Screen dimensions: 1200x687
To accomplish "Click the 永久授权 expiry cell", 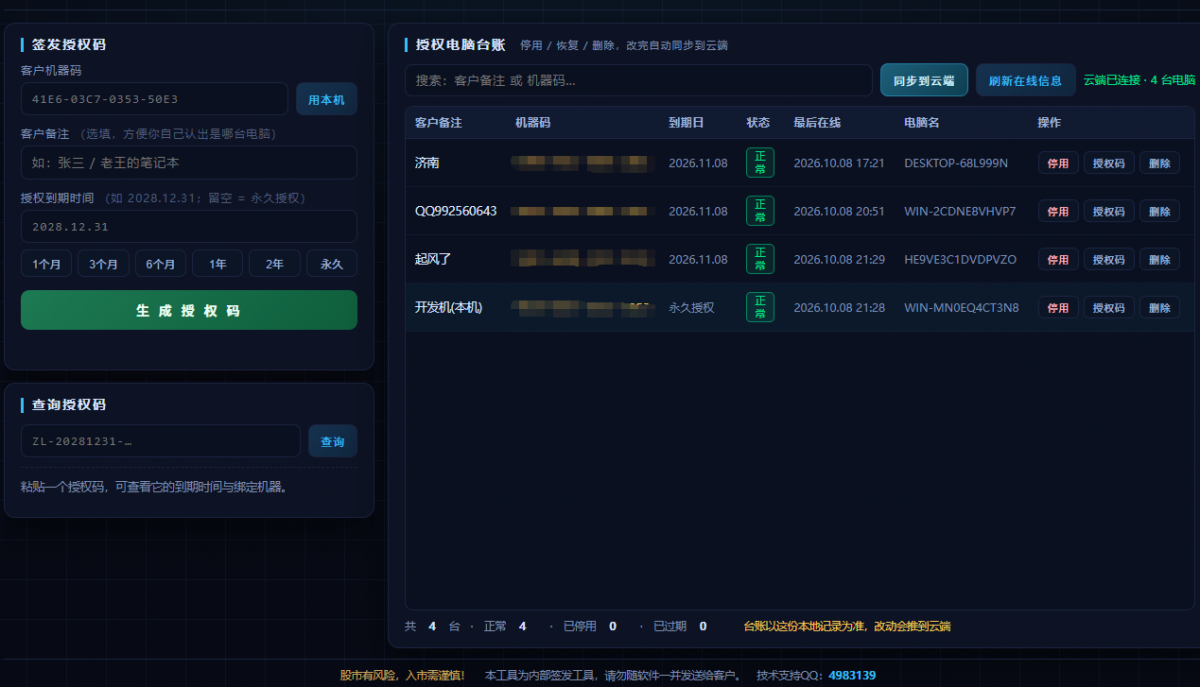I will pyautogui.click(x=692, y=307).
